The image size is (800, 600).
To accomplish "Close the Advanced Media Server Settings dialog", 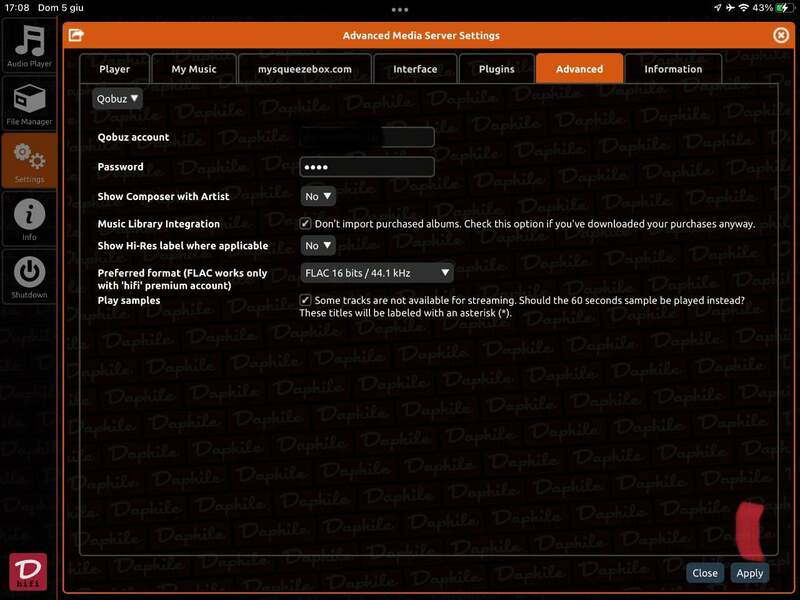I will pos(781,35).
